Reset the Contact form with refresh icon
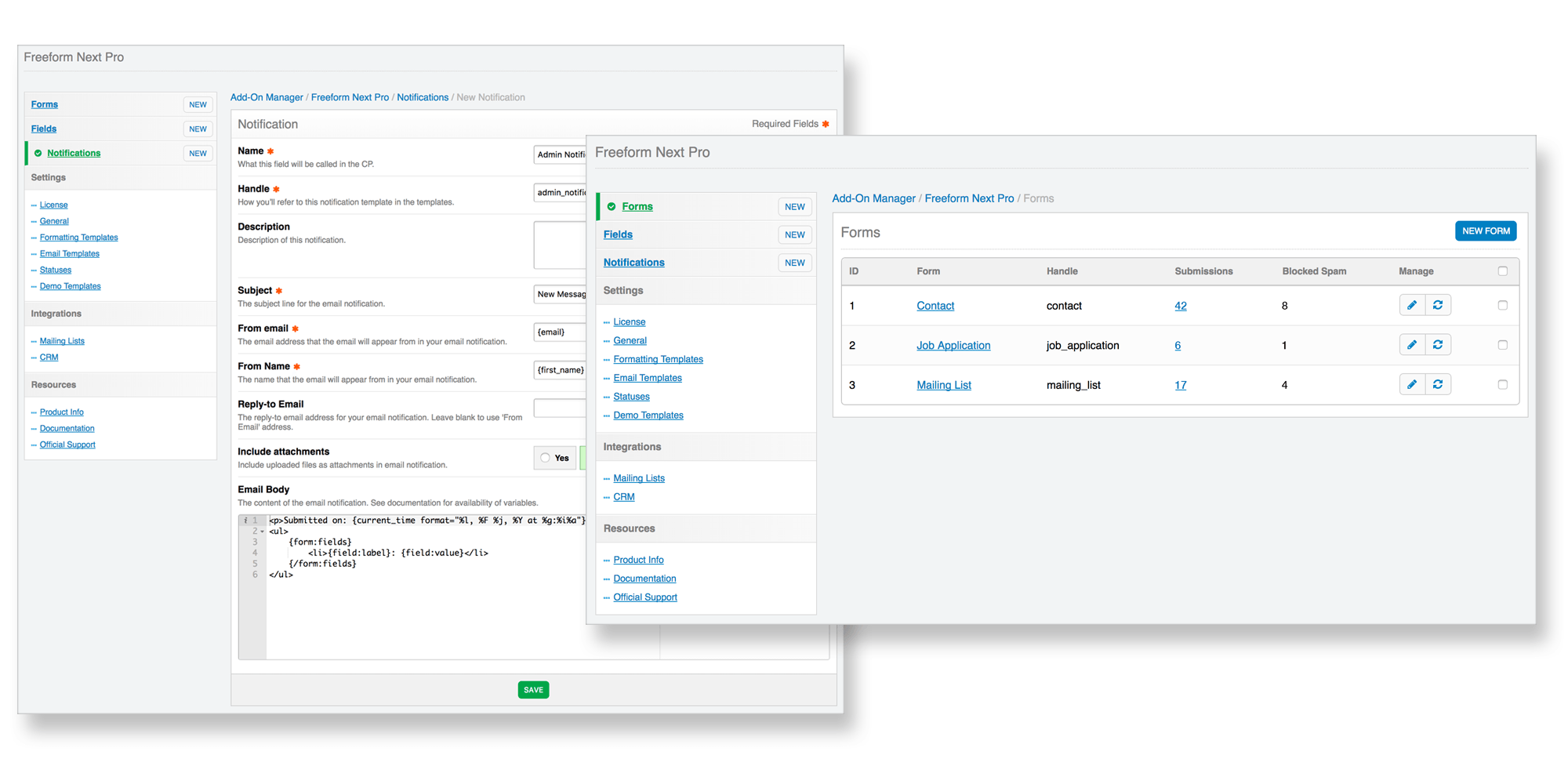 click(1438, 305)
